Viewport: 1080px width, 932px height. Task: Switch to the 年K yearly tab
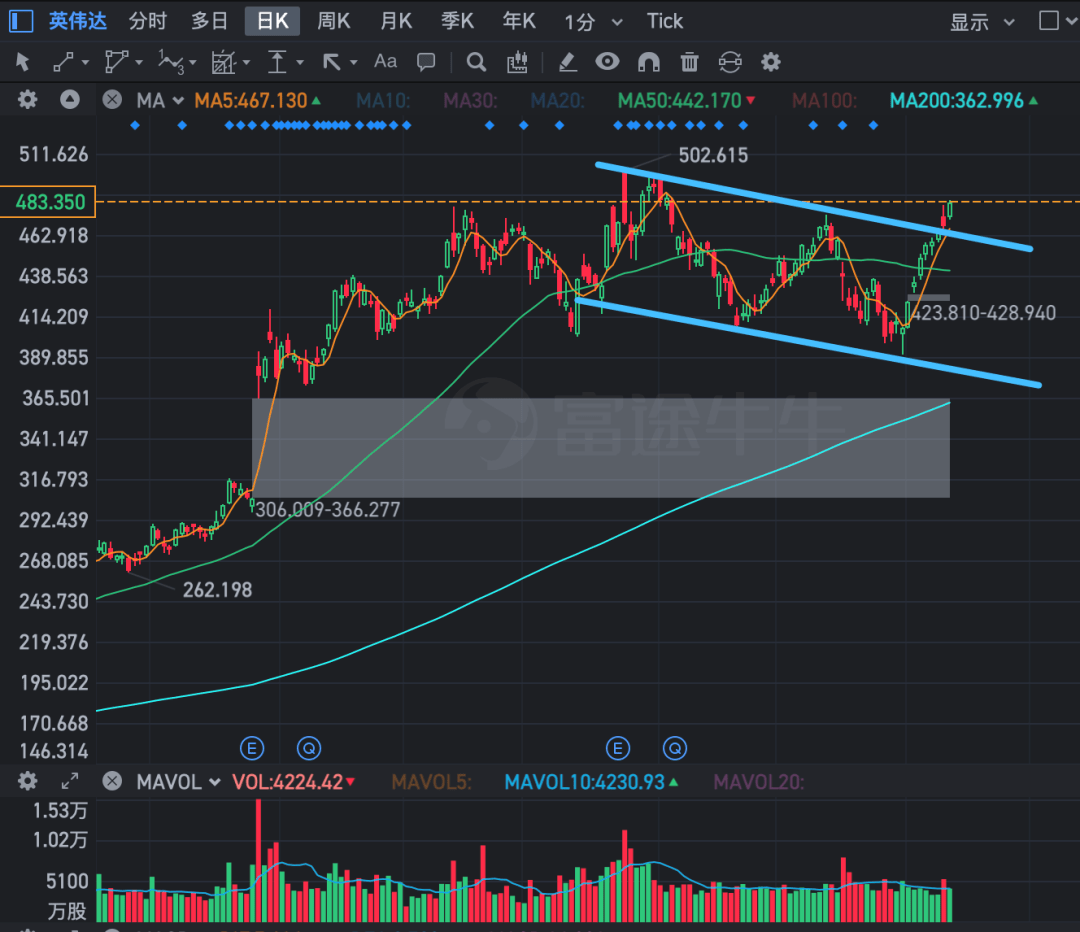519,21
